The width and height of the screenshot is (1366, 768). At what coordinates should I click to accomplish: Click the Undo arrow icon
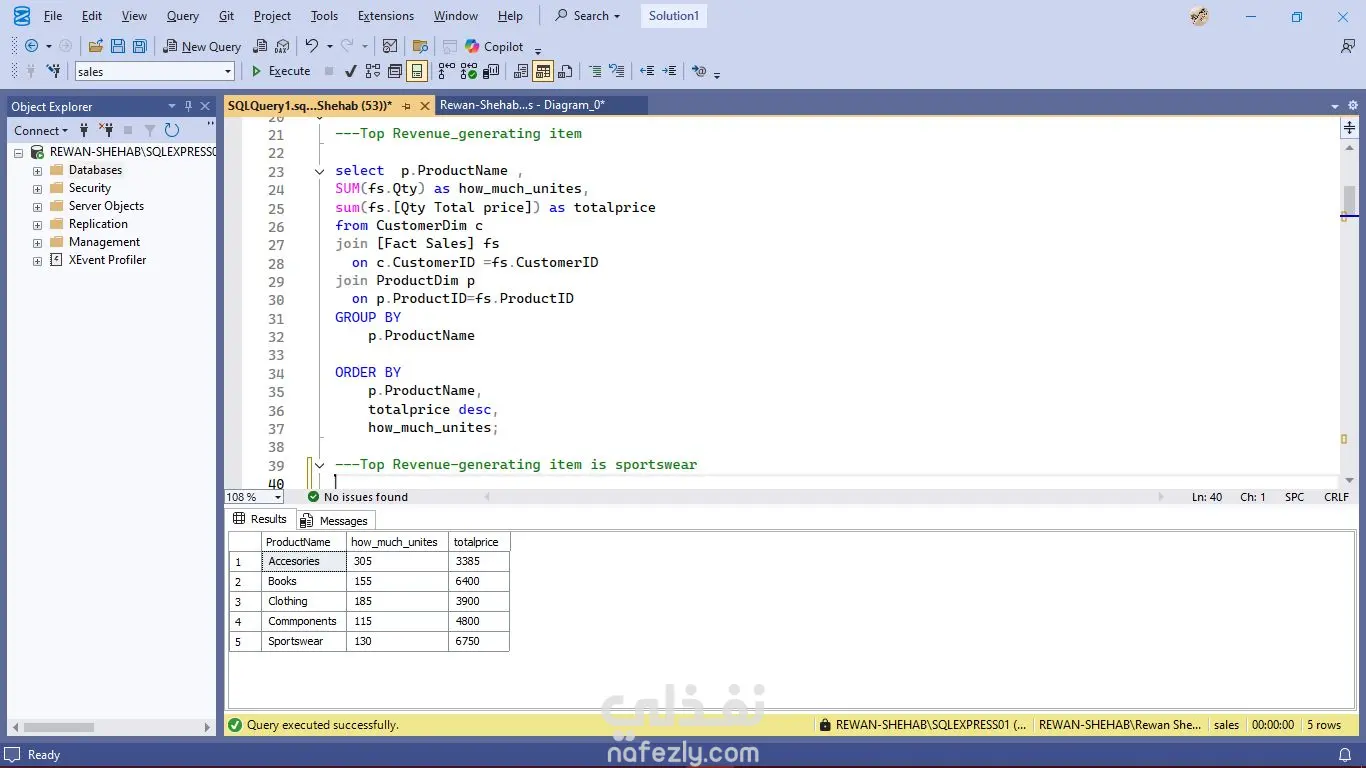click(312, 46)
